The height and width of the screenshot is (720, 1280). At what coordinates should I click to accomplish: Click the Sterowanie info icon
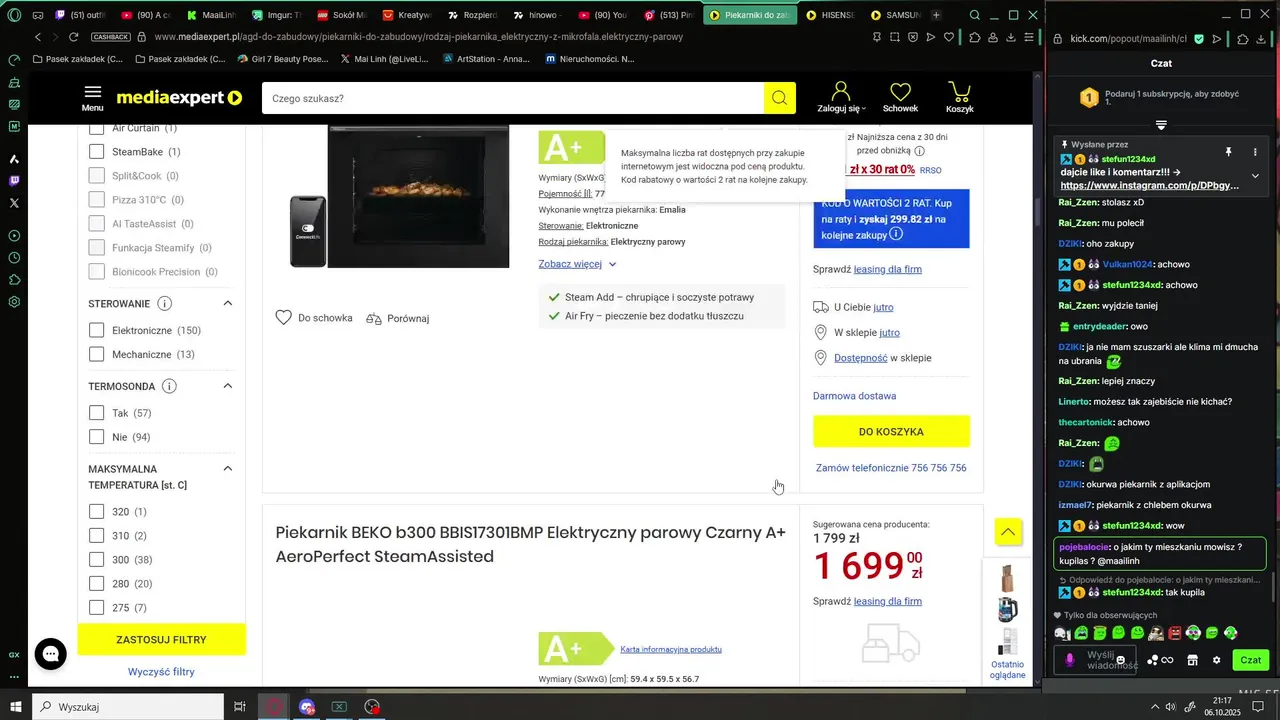click(165, 304)
